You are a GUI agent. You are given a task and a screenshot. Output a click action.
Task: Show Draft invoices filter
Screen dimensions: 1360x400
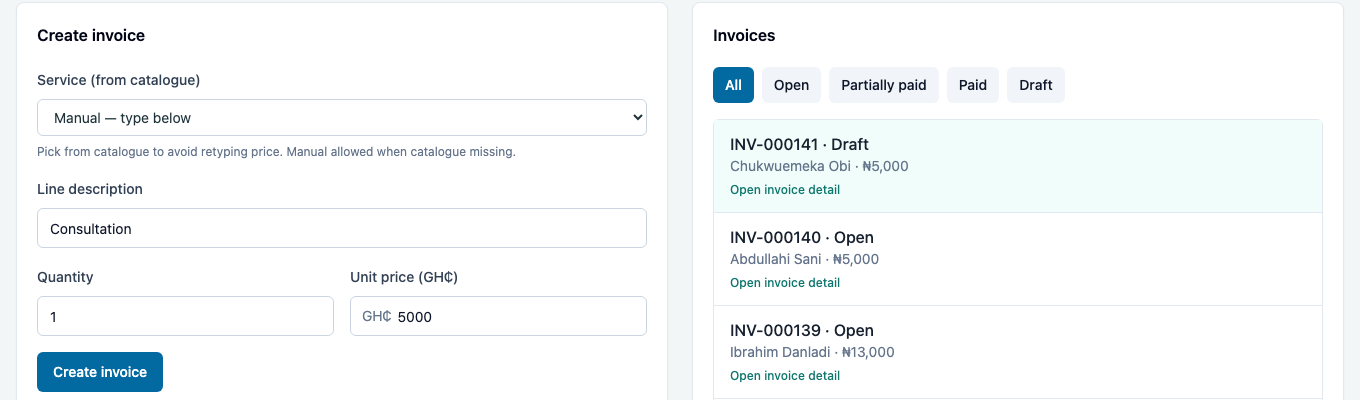point(1036,85)
